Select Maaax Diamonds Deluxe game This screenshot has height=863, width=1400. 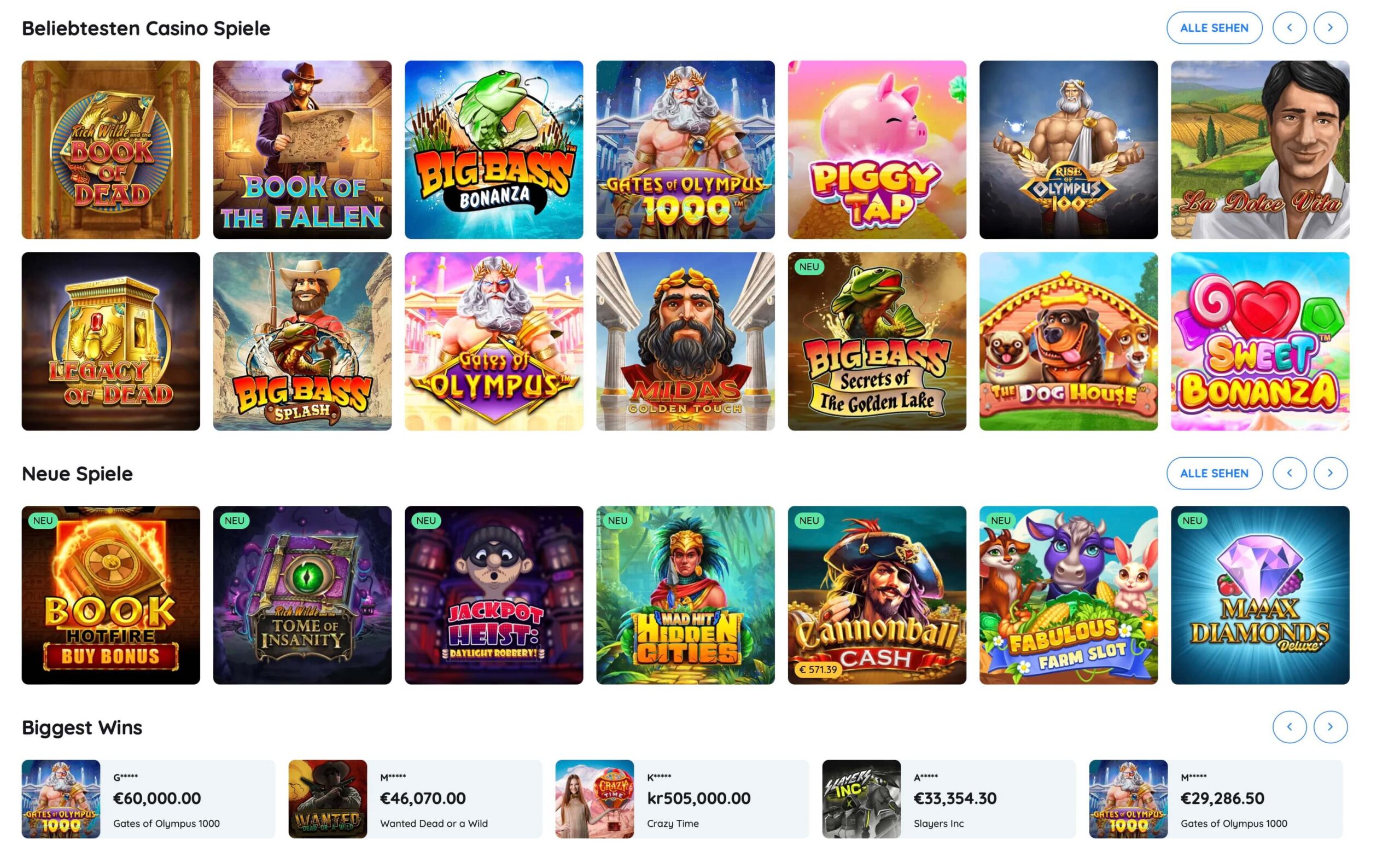[1259, 594]
